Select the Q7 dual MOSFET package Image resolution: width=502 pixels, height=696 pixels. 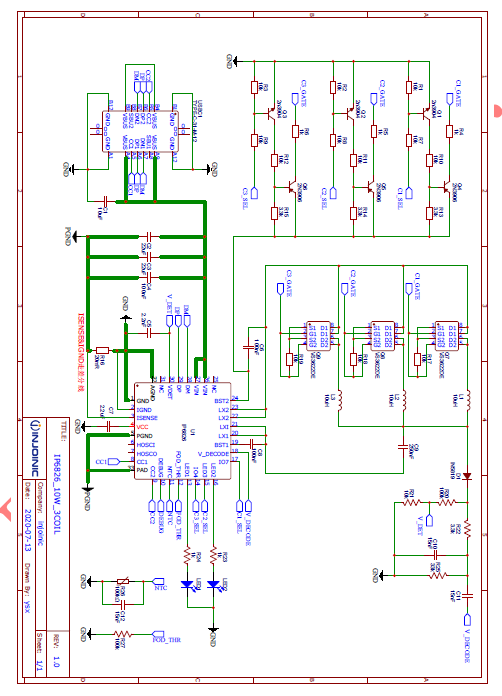(447, 336)
